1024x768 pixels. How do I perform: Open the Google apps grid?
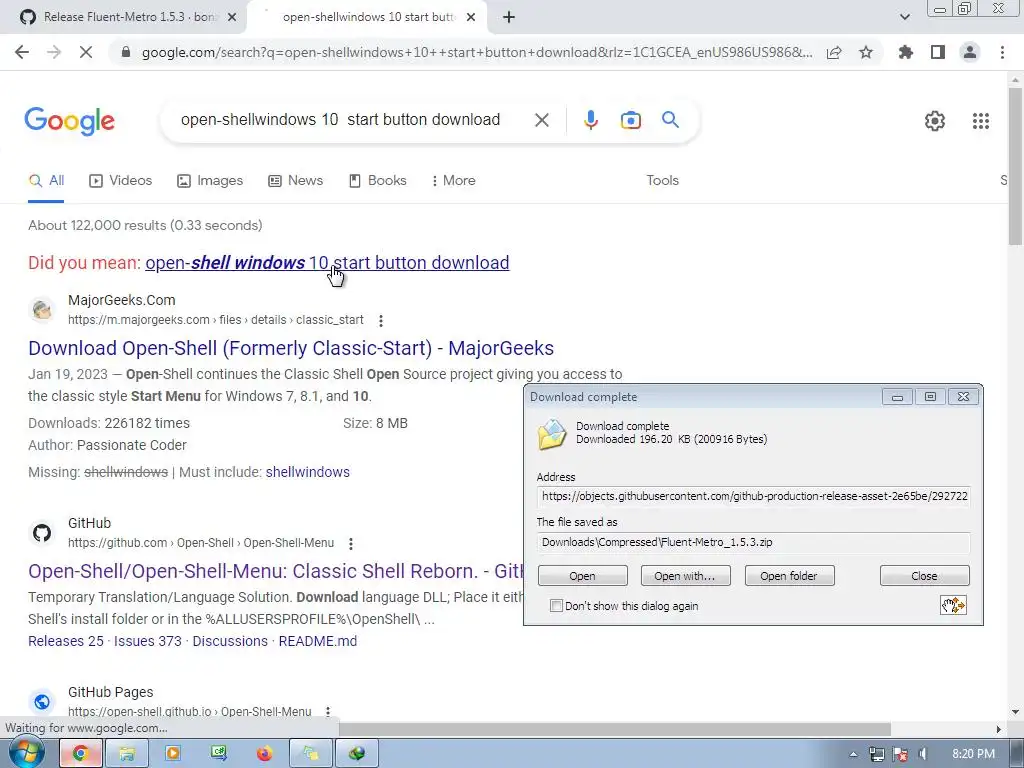980,121
